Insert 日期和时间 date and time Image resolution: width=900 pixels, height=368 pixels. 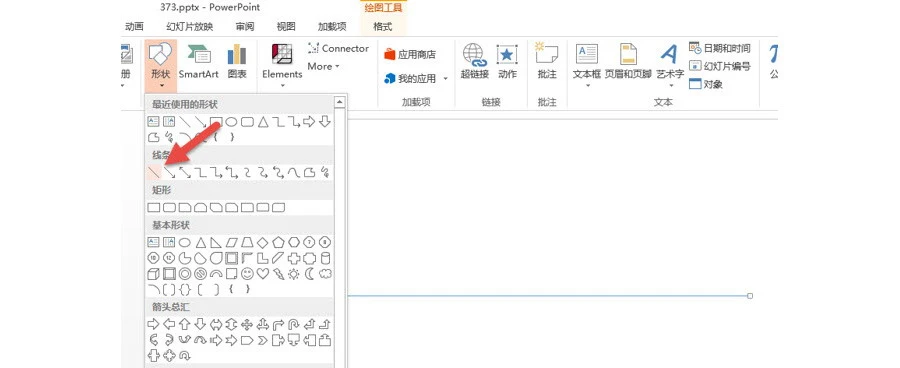[x=720, y=48]
